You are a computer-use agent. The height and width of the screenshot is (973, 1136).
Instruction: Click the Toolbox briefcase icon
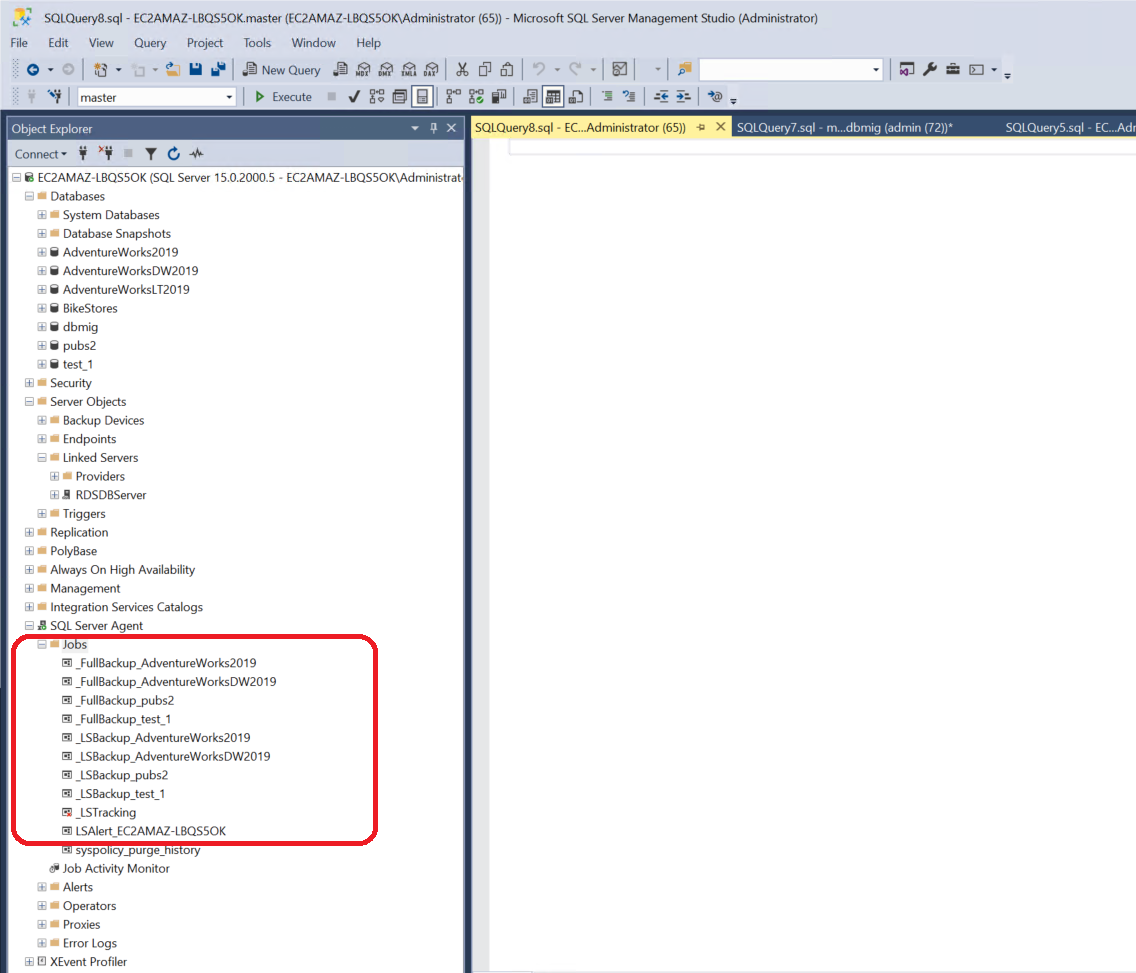953,70
